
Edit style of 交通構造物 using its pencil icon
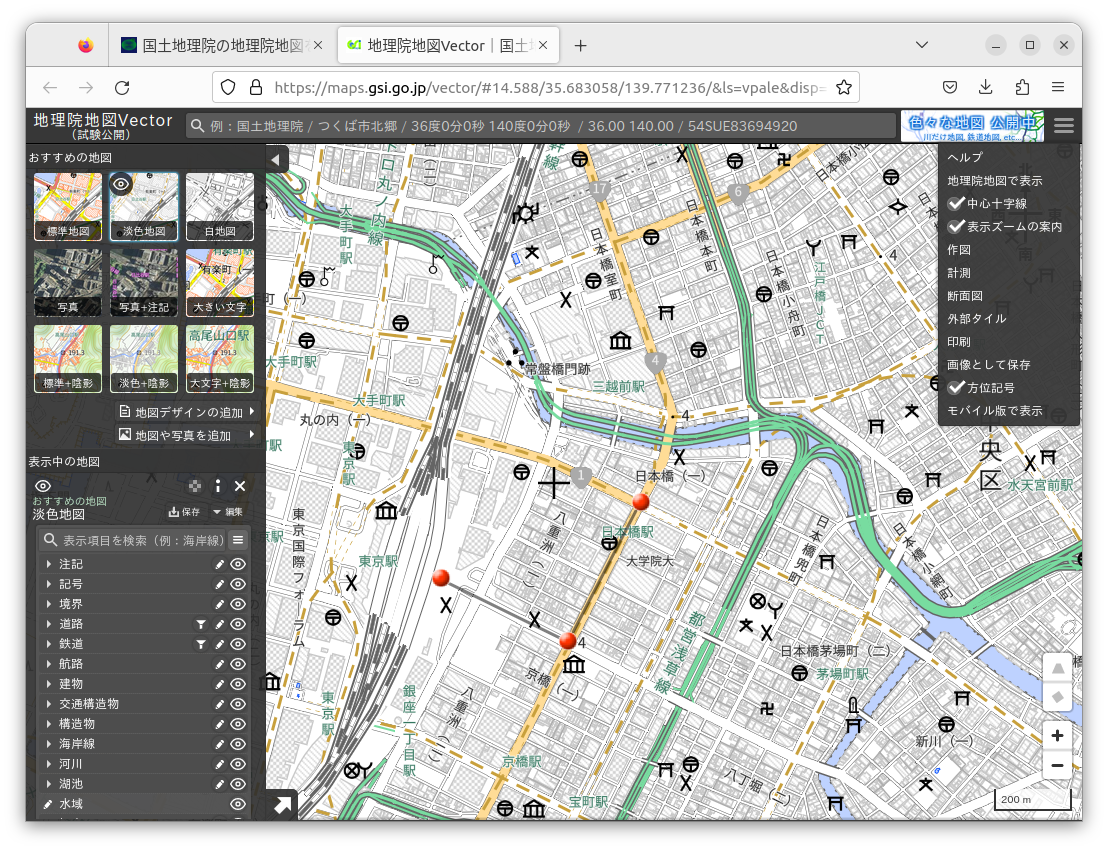(220, 704)
